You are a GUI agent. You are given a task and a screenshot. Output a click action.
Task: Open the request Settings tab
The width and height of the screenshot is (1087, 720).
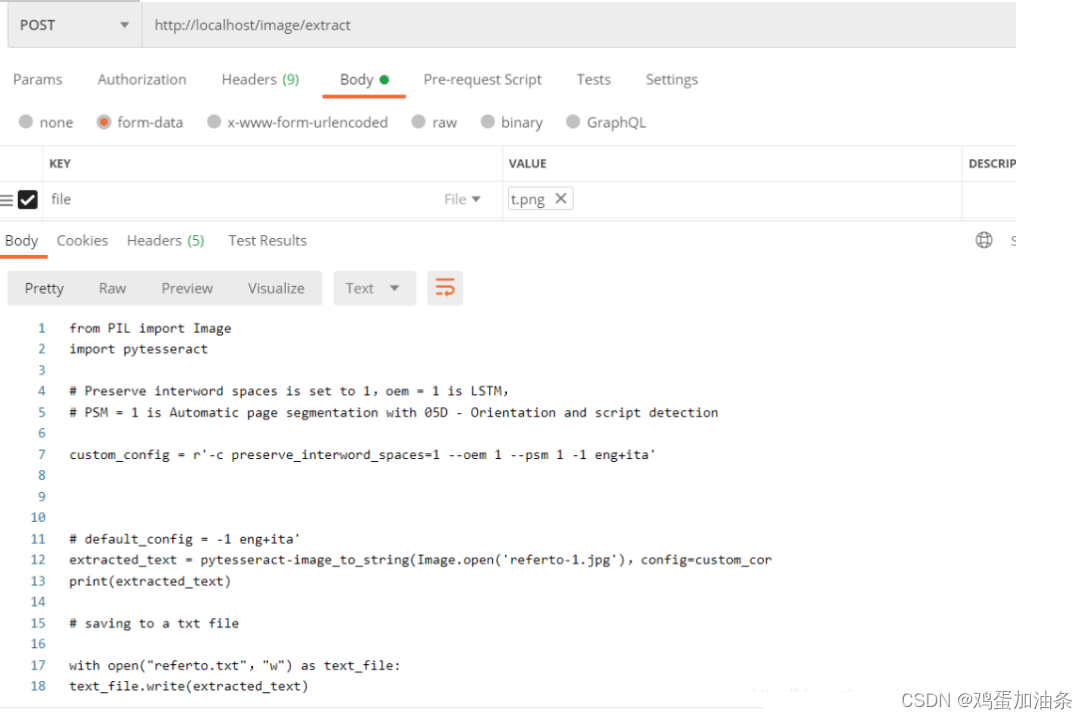(672, 80)
